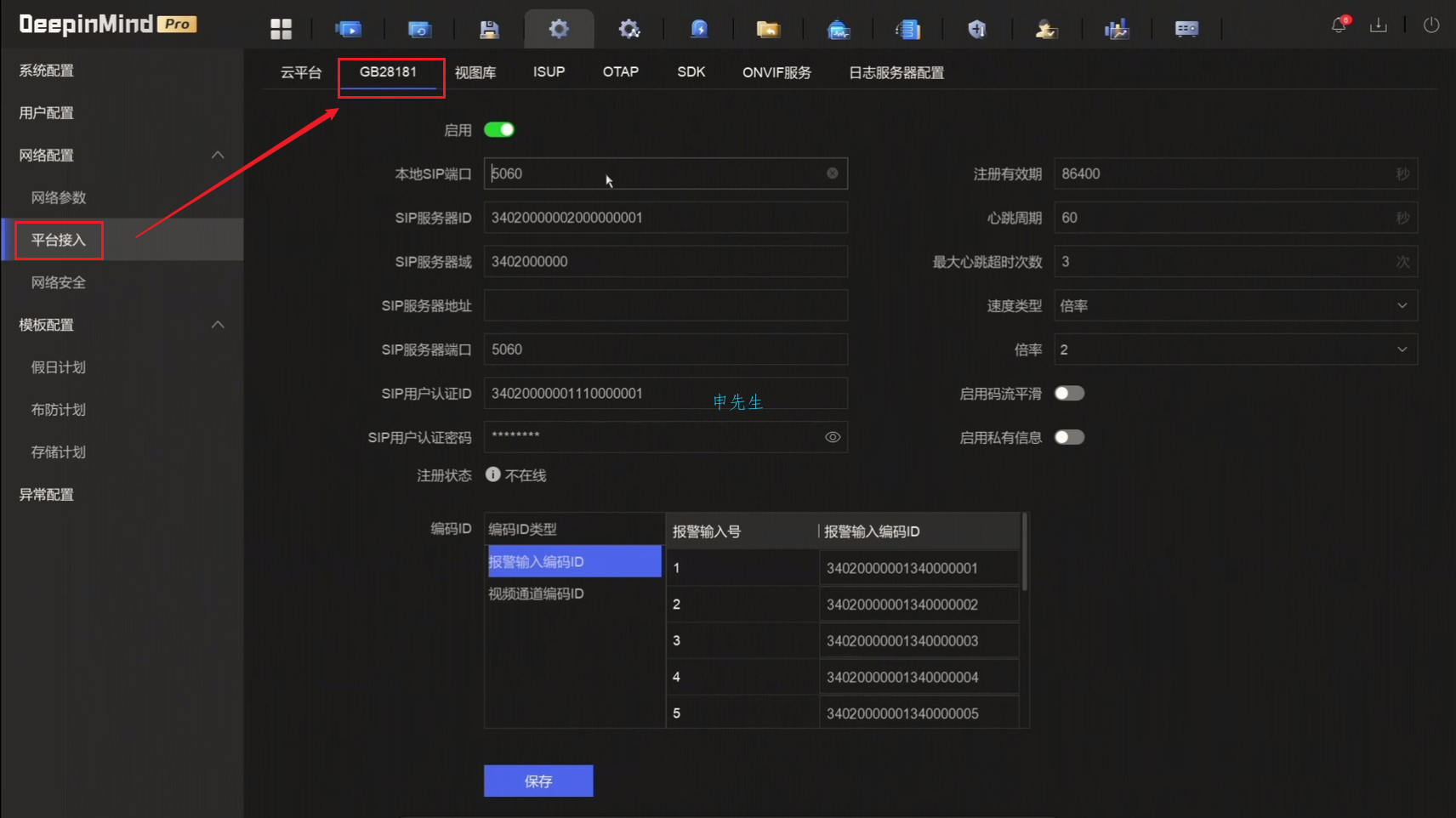Click the 保存 save button
The width and height of the screenshot is (1456, 818).
tap(538, 781)
